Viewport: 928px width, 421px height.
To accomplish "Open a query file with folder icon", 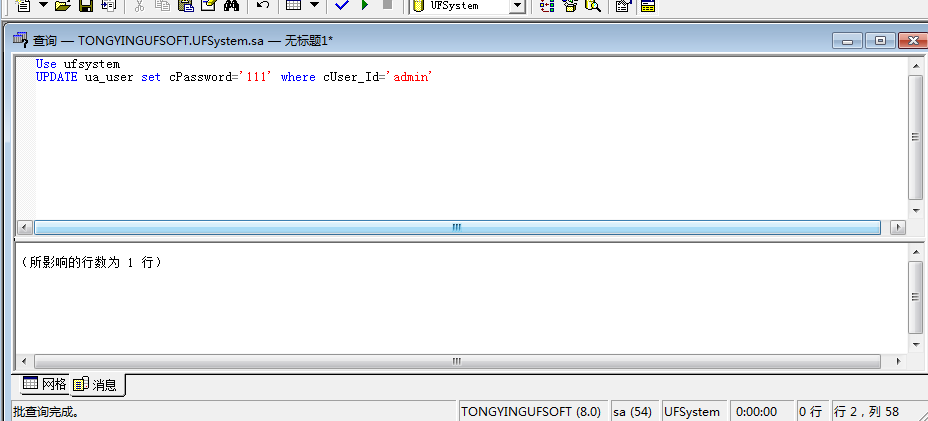I will coord(62,6).
